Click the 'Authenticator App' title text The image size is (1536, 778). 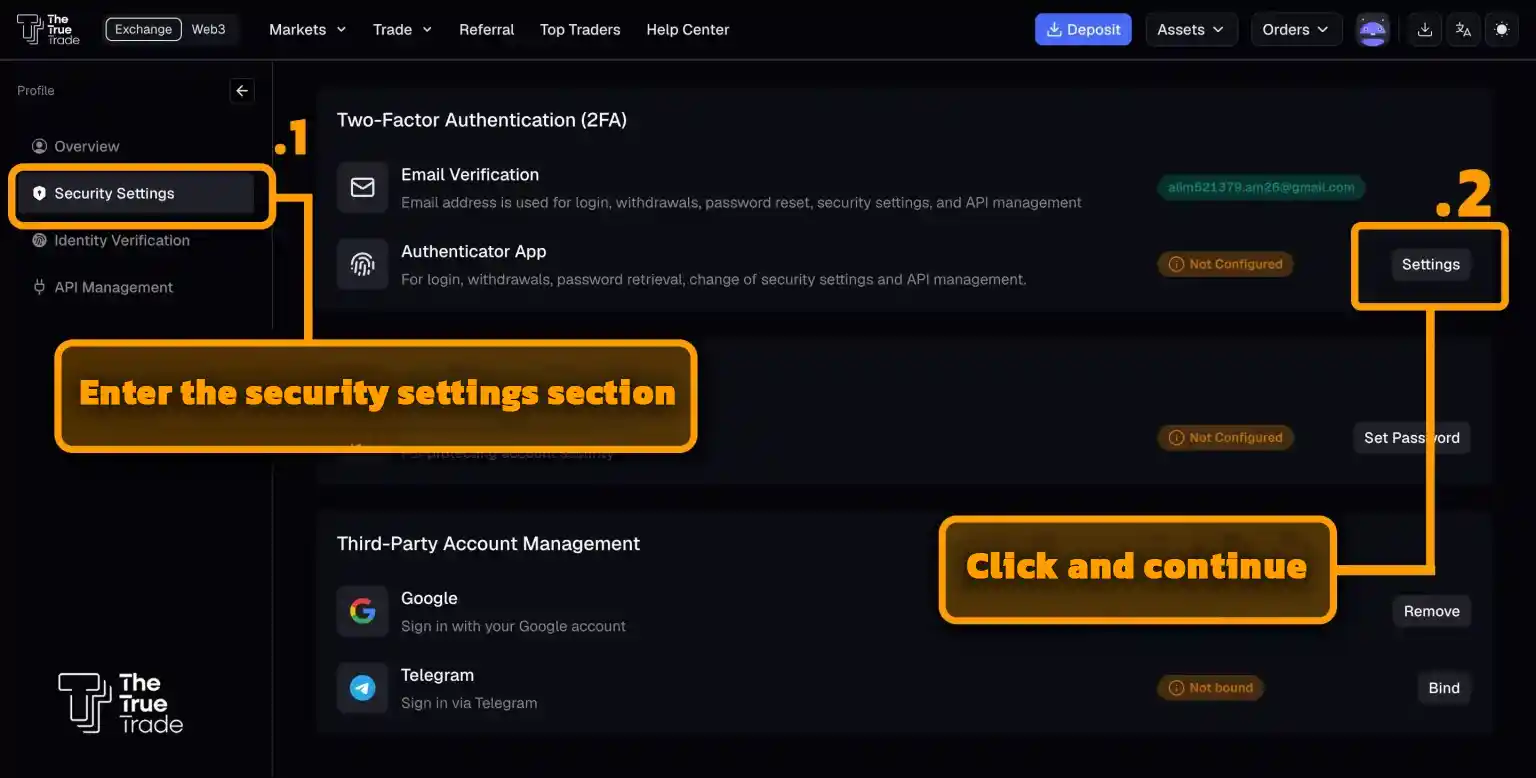474,252
